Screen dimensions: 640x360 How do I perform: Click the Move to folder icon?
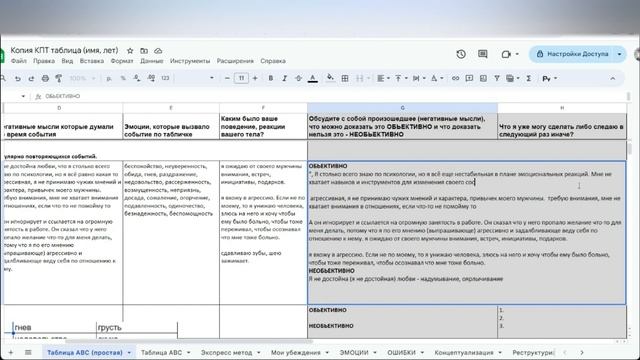pyautogui.click(x=144, y=51)
